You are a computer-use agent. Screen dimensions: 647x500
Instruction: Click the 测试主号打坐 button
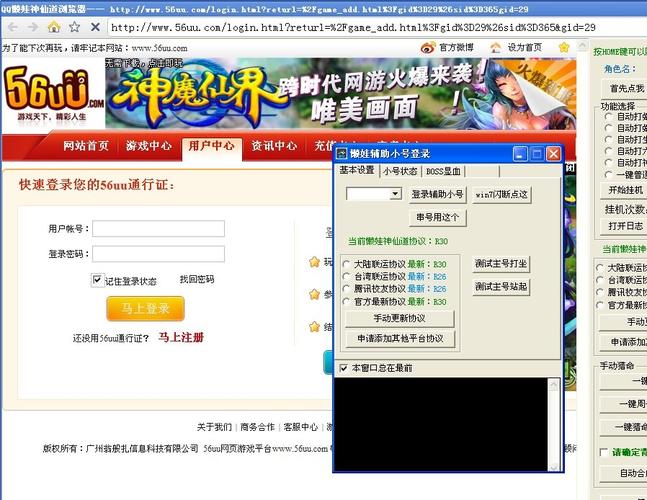501,264
